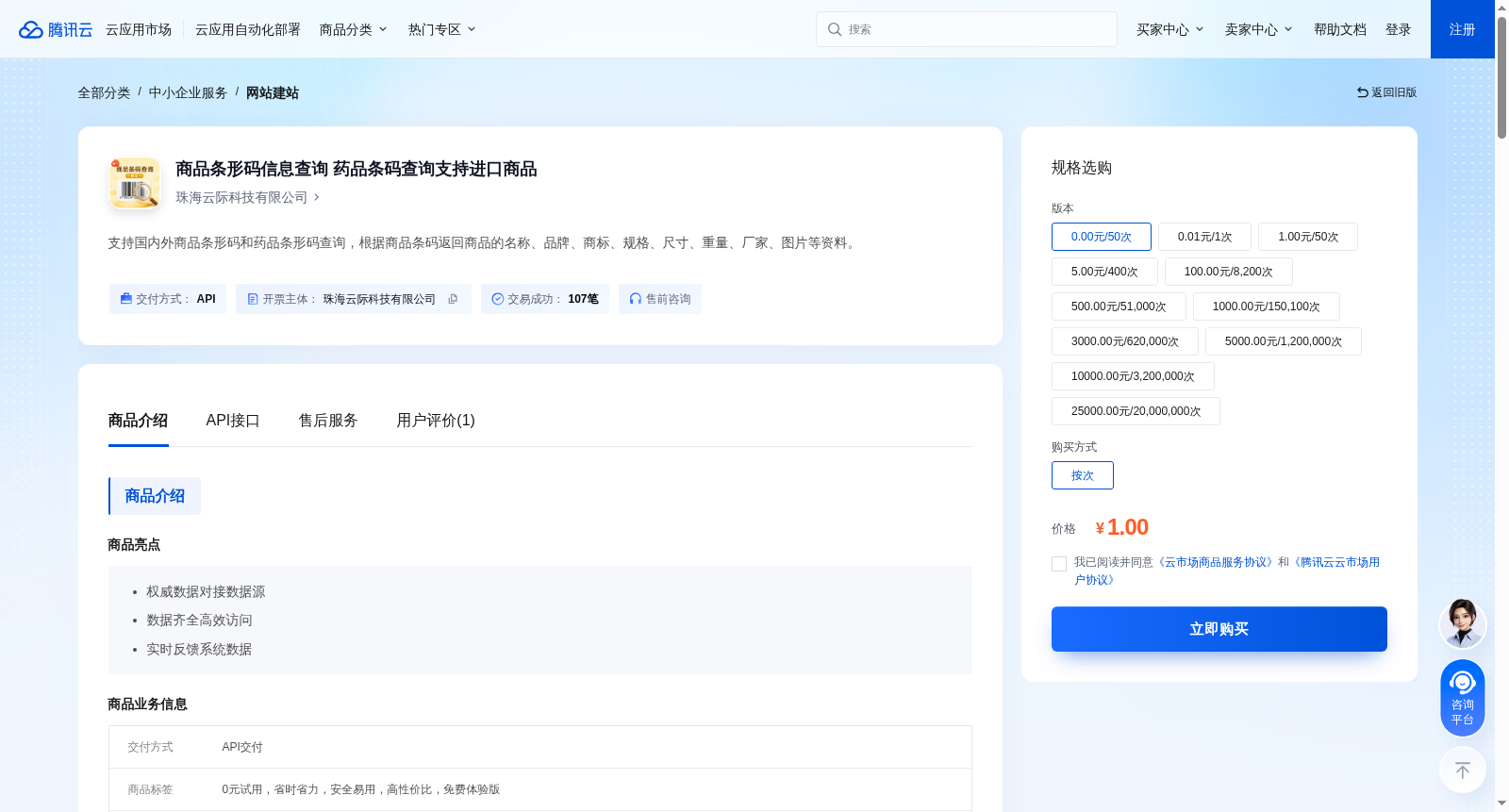This screenshot has width=1509, height=812.
Task: Select the 商品介绍 section heading
Action: pyautogui.click(x=155, y=496)
